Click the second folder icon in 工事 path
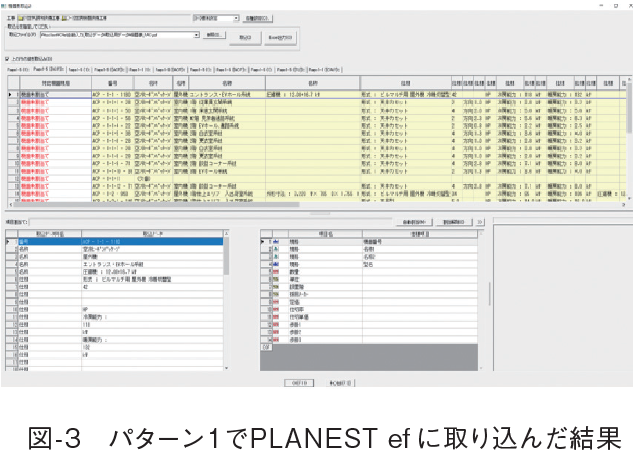 [65, 18]
